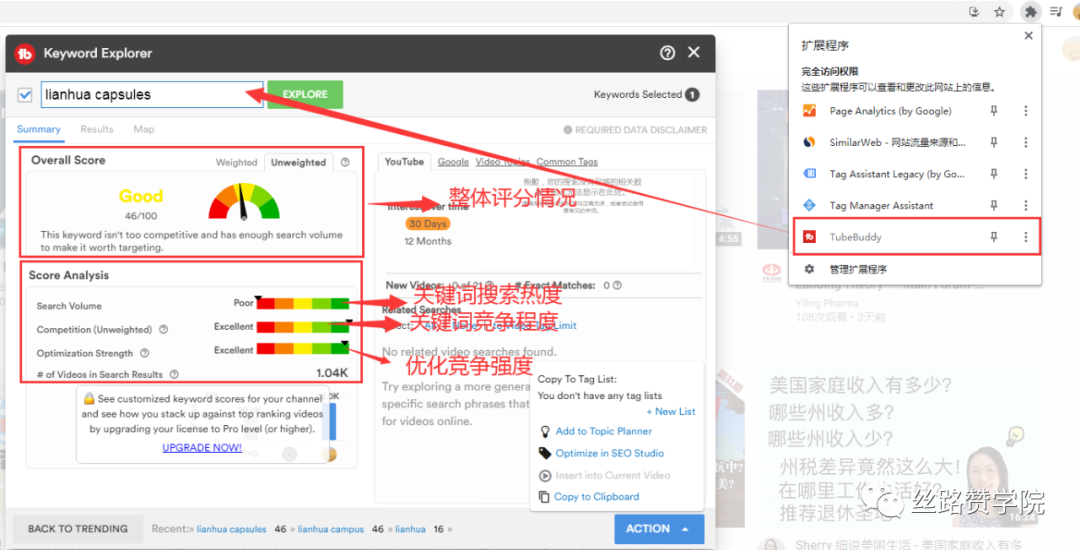Pin Tag Assistant Legacy to toolbar
The image size is (1080, 550).
993,174
